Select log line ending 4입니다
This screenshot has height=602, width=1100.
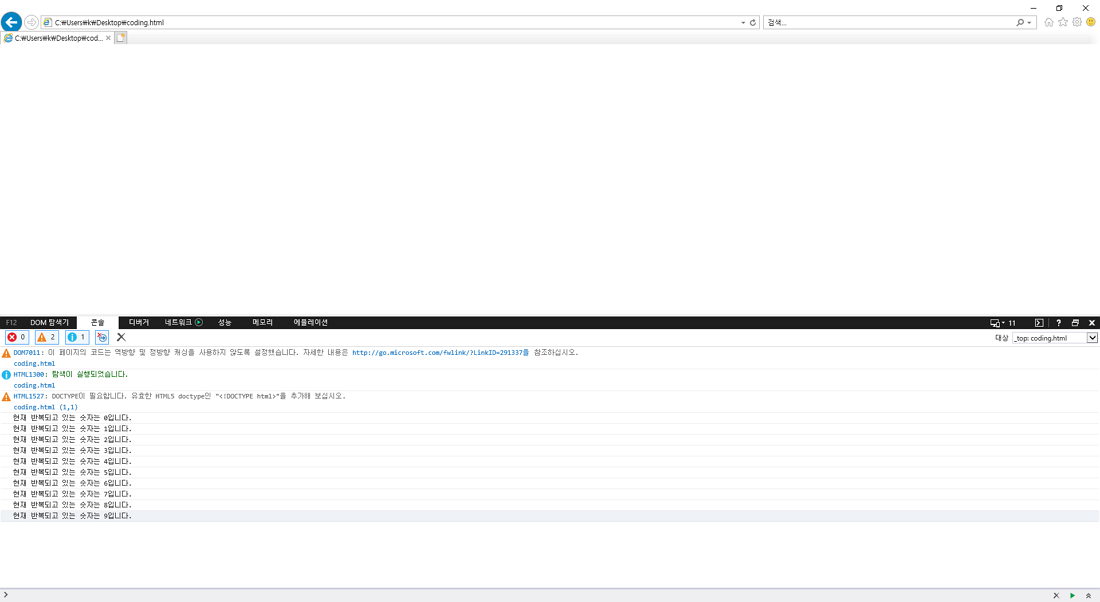(550, 462)
